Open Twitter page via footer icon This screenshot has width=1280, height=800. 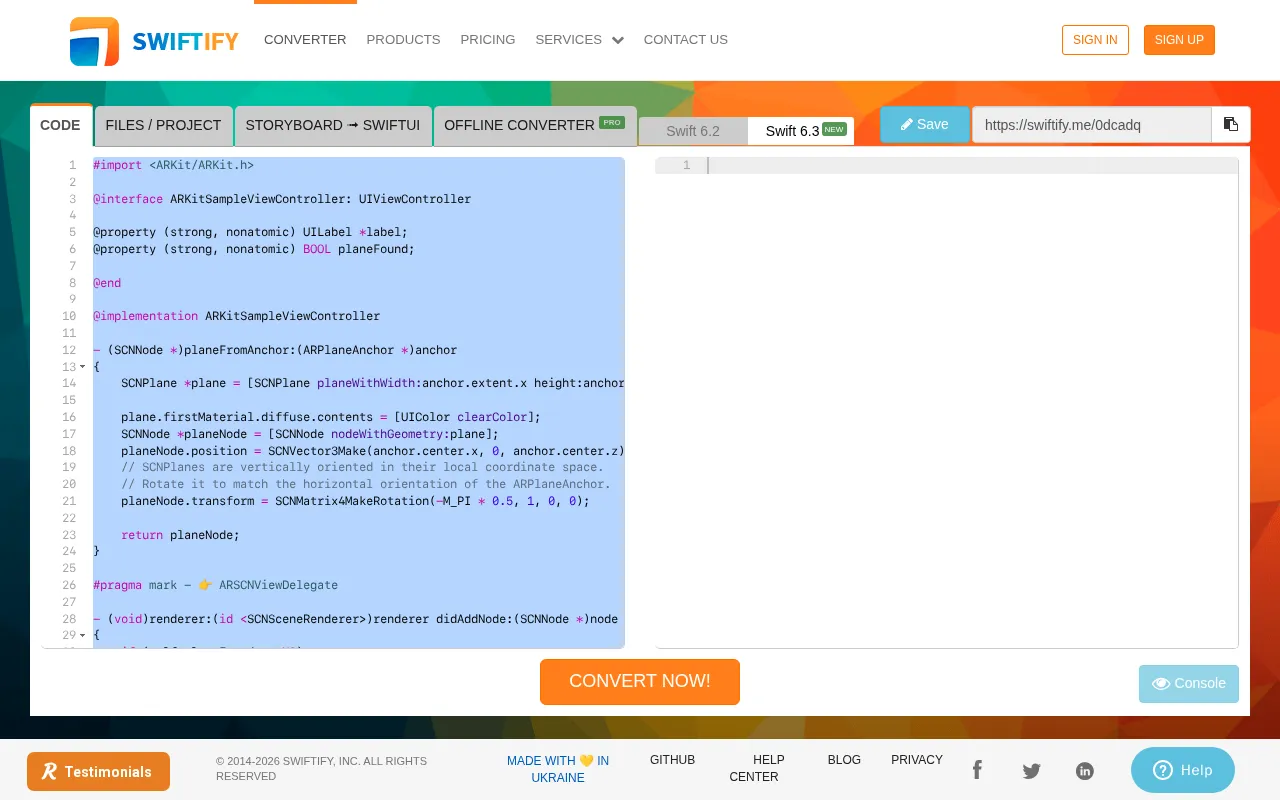click(1031, 771)
